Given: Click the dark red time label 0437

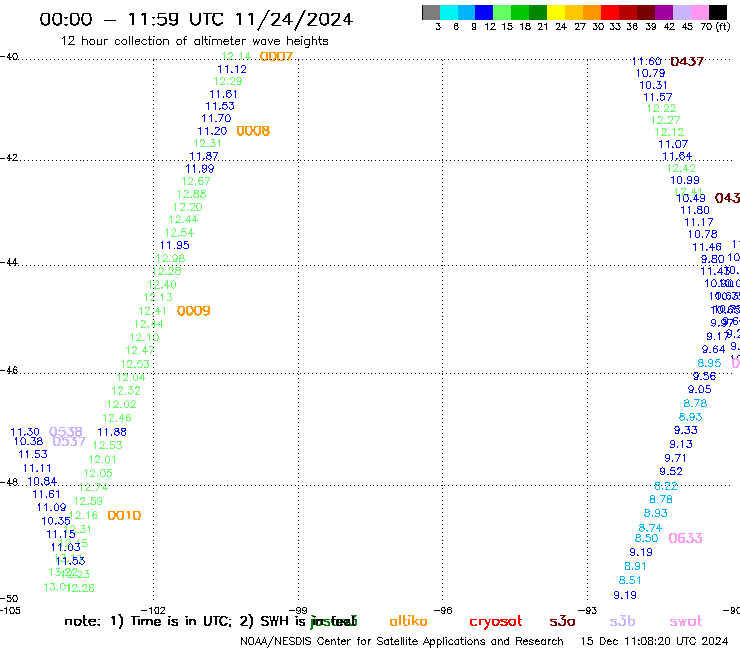Looking at the screenshot, I should (x=687, y=61).
